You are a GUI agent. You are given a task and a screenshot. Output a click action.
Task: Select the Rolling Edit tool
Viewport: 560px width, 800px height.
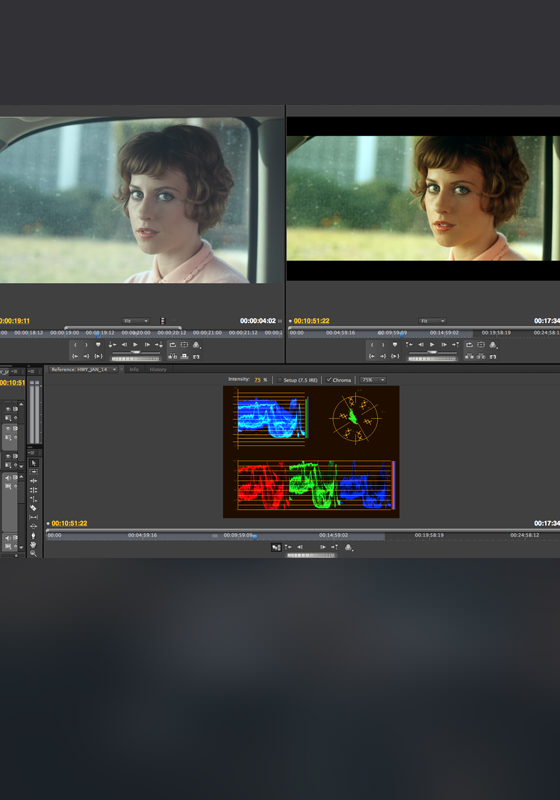[34, 490]
